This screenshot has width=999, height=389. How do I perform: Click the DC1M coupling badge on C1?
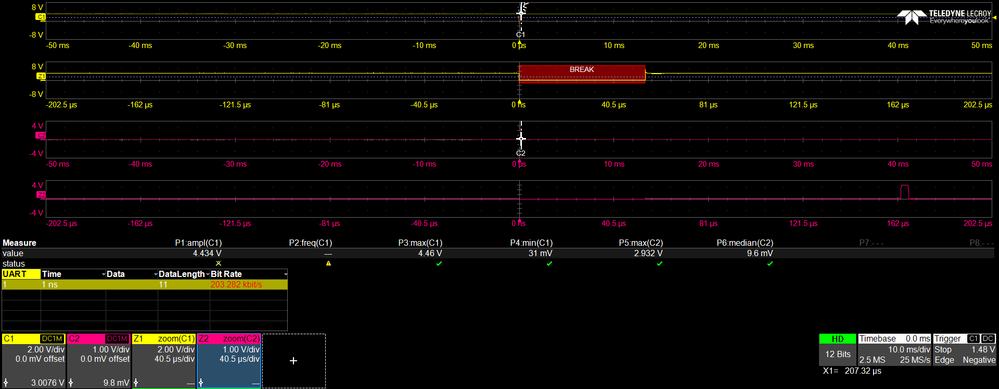[52, 339]
